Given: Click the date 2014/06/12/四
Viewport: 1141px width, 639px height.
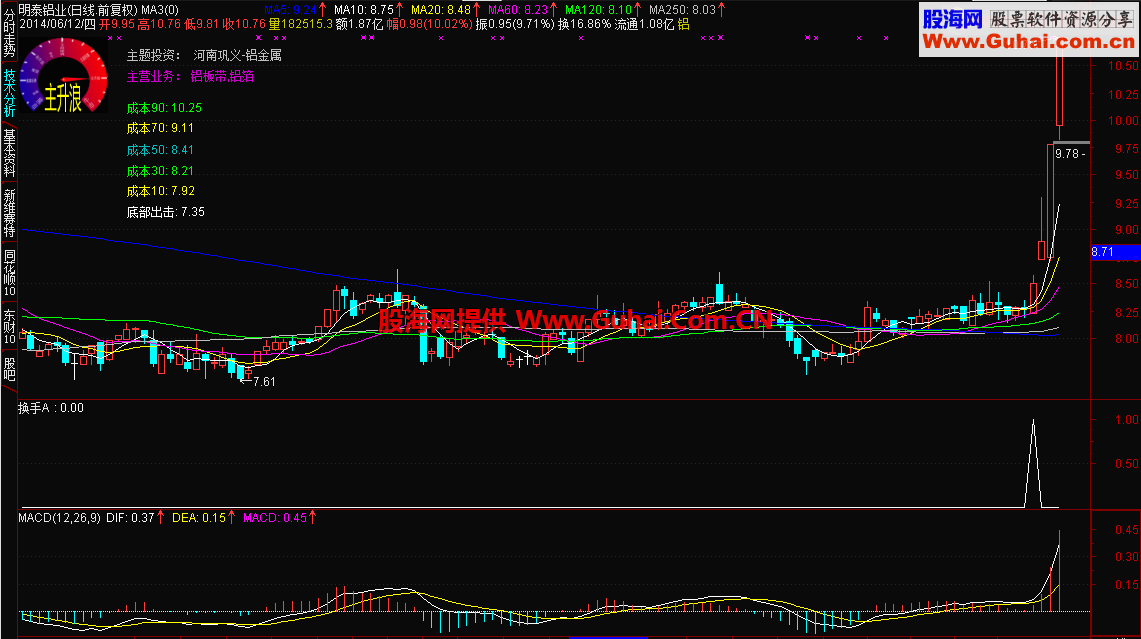Looking at the screenshot, I should click(x=57, y=24).
